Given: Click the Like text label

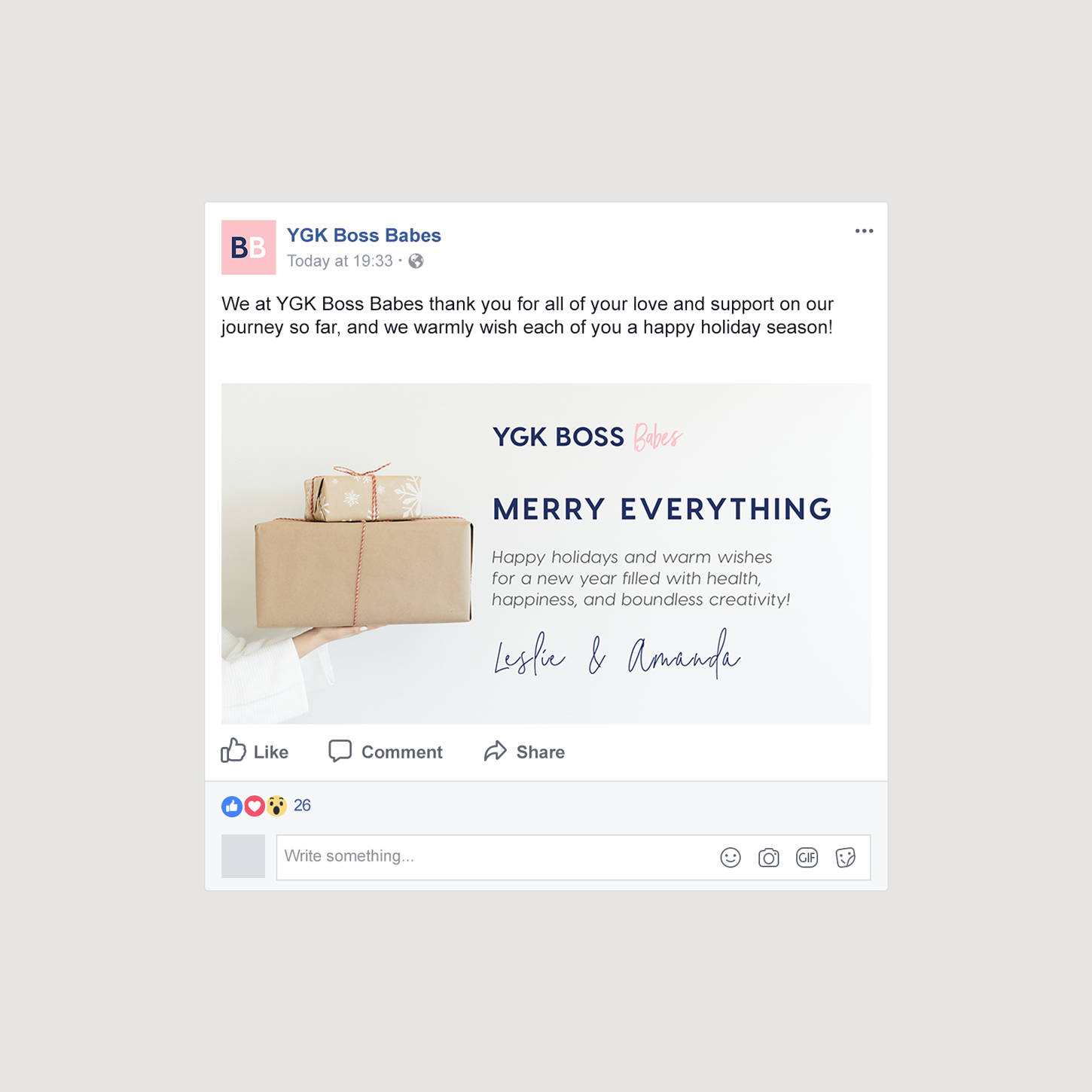Looking at the screenshot, I should coord(271,752).
